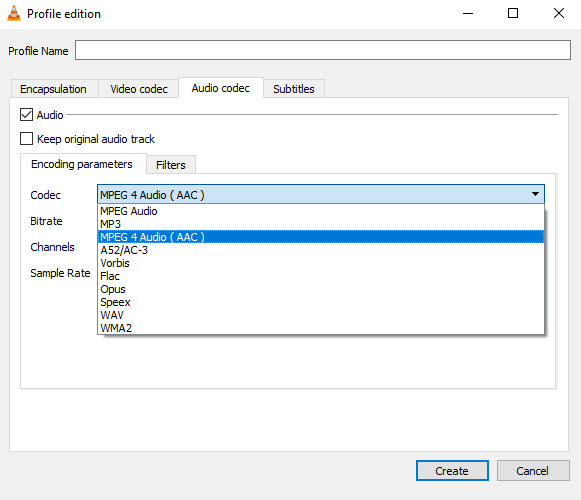
Task: Click the Bitrate label
Action: [x=46, y=221]
